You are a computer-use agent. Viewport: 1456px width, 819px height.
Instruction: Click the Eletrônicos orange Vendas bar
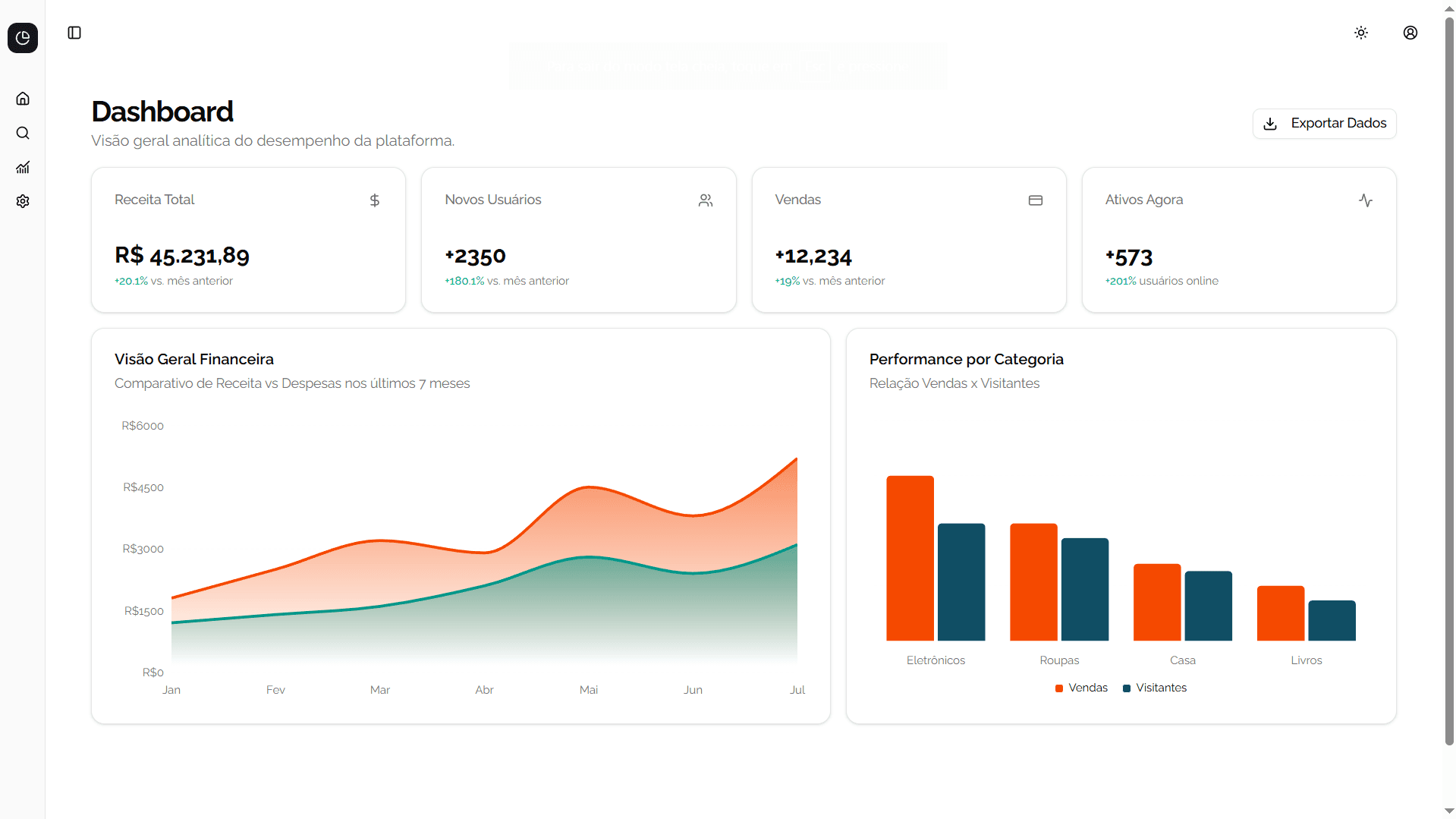pyautogui.click(x=910, y=558)
